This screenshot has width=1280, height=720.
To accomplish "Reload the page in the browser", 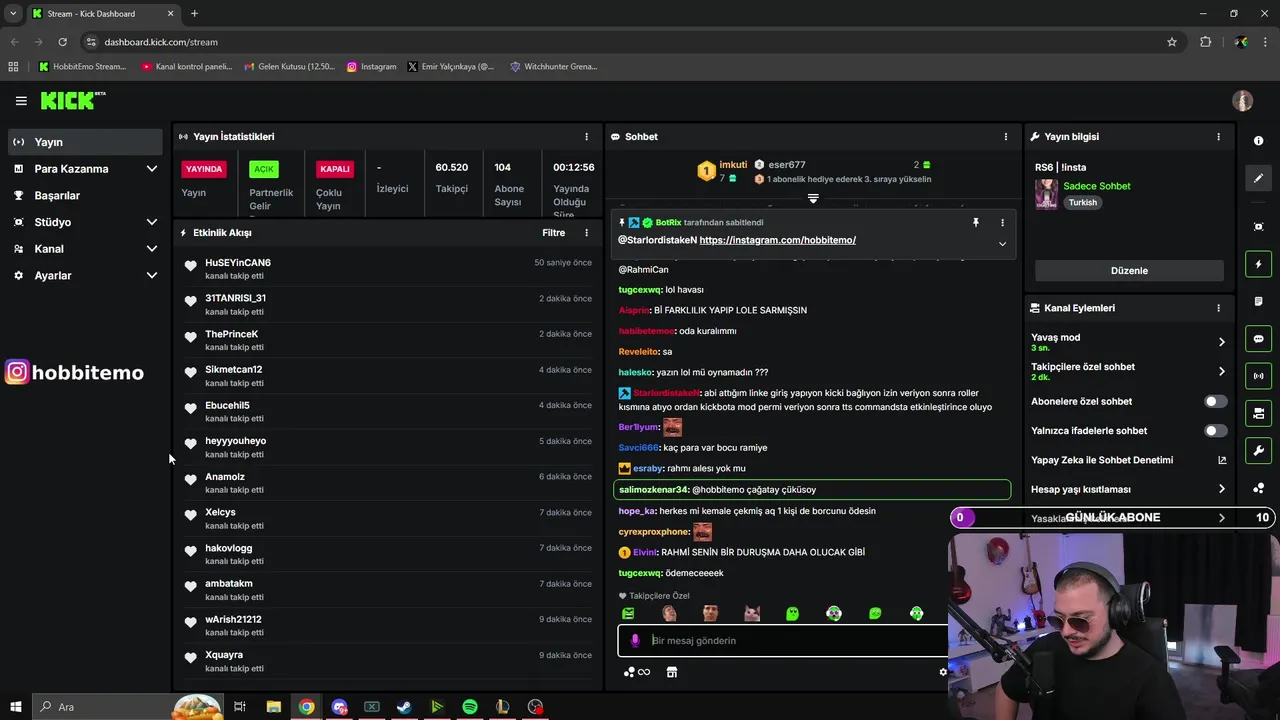I will (x=62, y=42).
